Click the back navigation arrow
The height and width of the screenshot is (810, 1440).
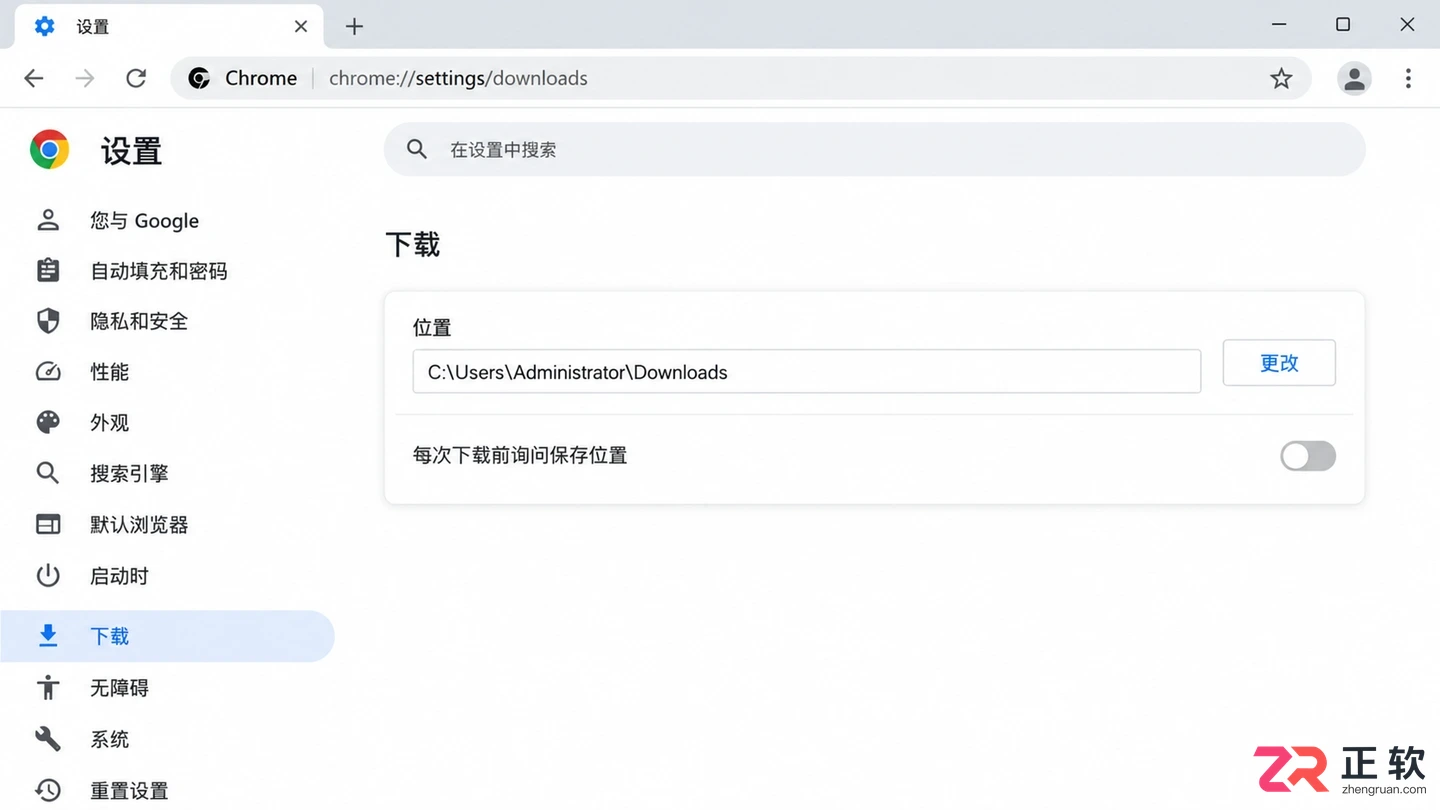(34, 78)
